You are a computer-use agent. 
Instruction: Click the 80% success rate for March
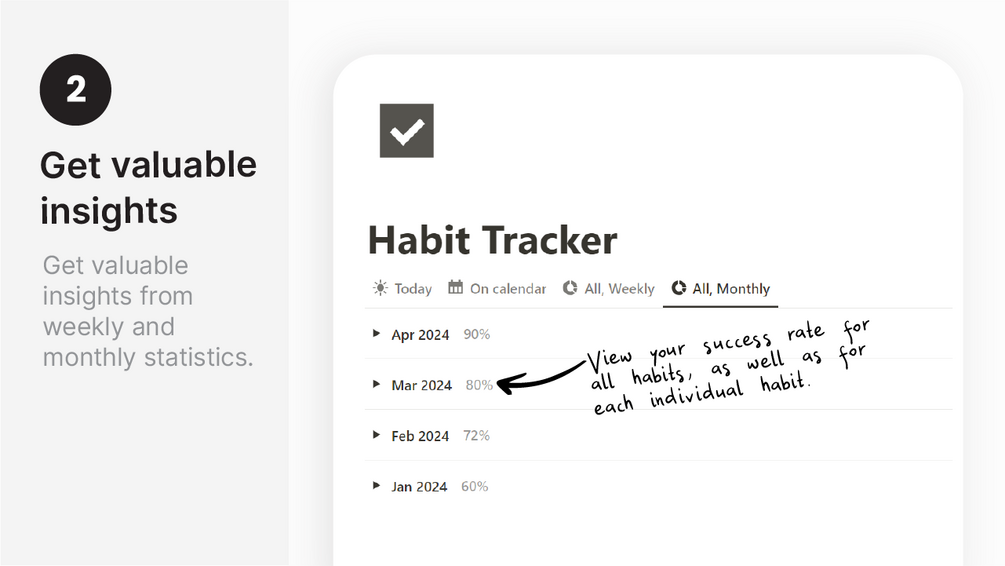click(x=479, y=385)
